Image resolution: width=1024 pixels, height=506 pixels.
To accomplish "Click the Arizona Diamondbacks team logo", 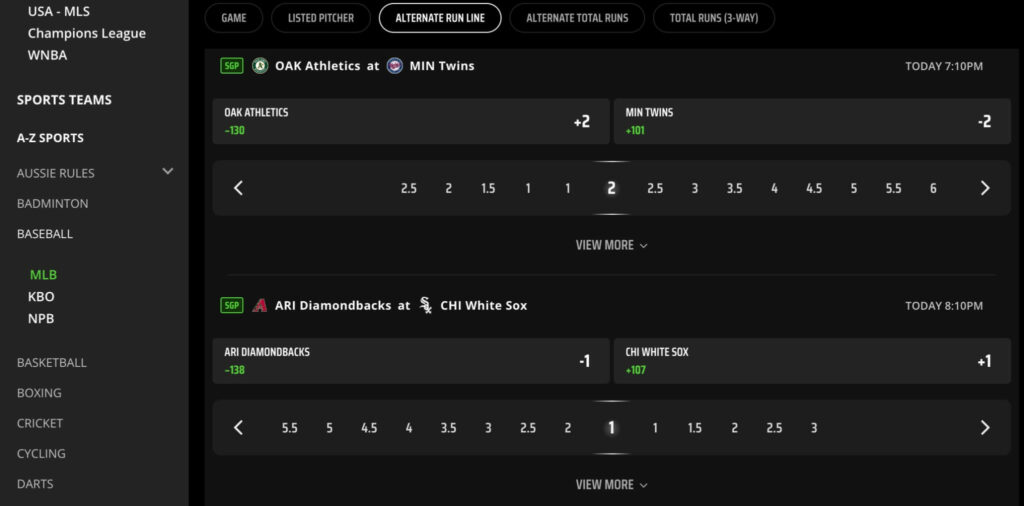I will (x=260, y=306).
